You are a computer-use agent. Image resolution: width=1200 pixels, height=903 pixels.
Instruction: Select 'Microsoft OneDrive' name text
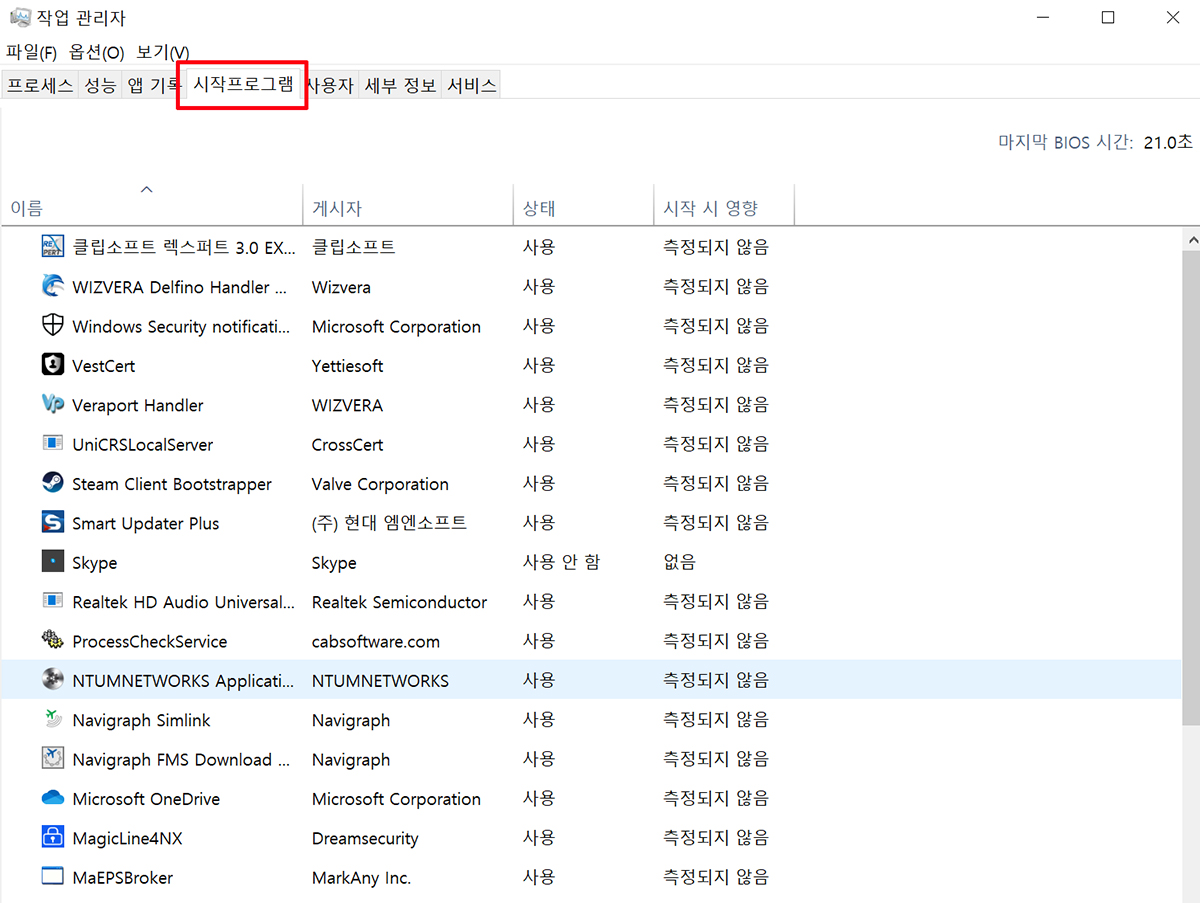pos(146,799)
